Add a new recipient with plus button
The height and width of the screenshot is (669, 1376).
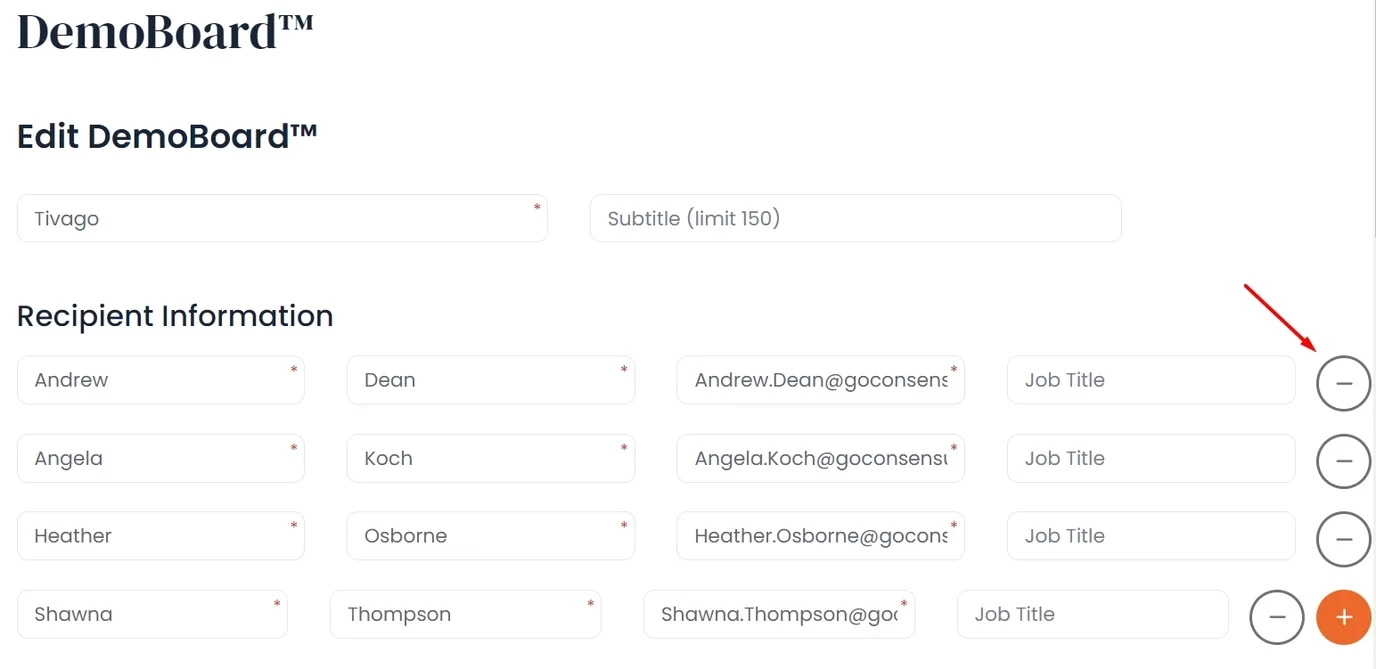(x=1344, y=617)
